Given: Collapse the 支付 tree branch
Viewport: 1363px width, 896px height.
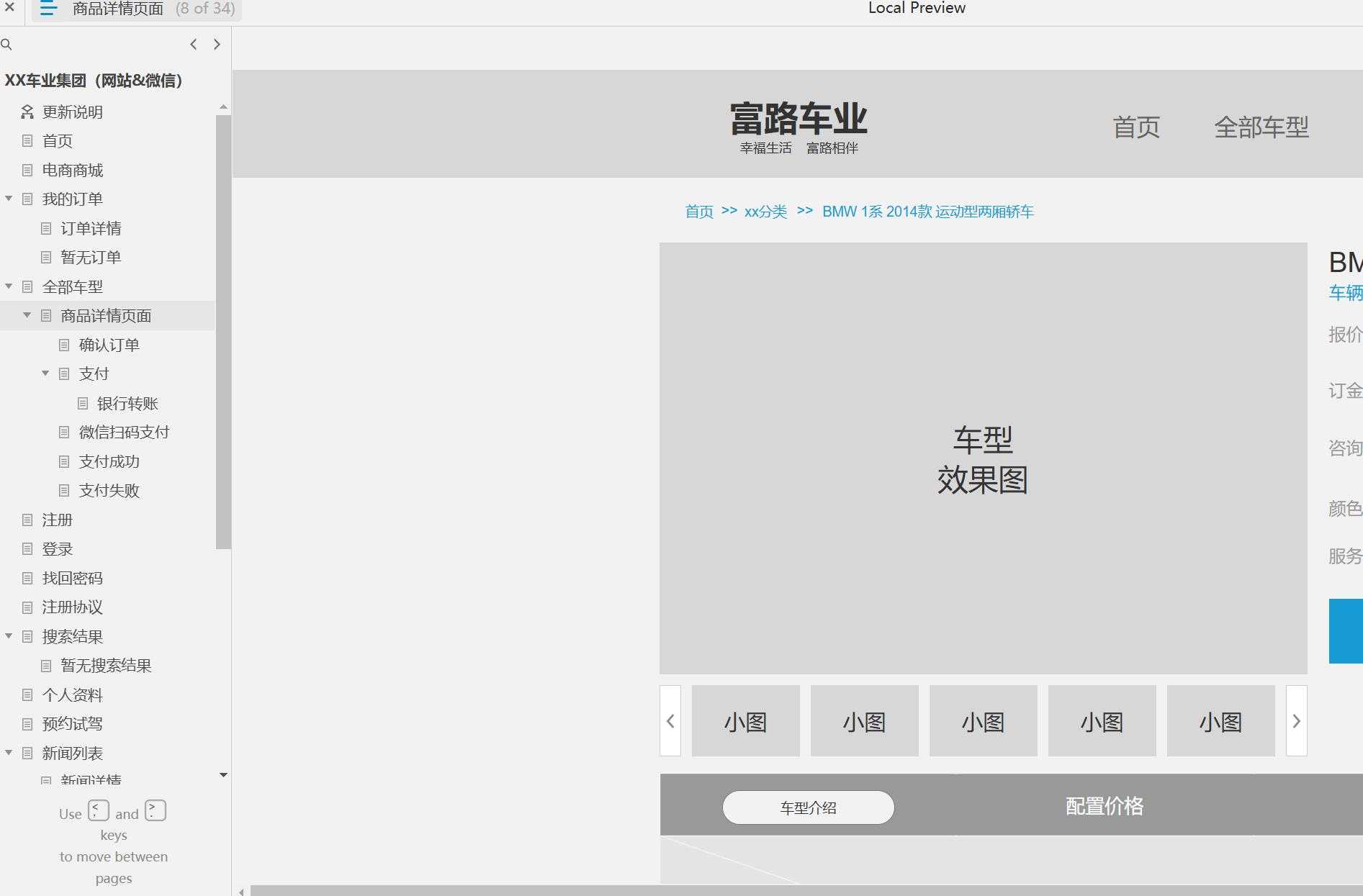Looking at the screenshot, I should click(45, 374).
